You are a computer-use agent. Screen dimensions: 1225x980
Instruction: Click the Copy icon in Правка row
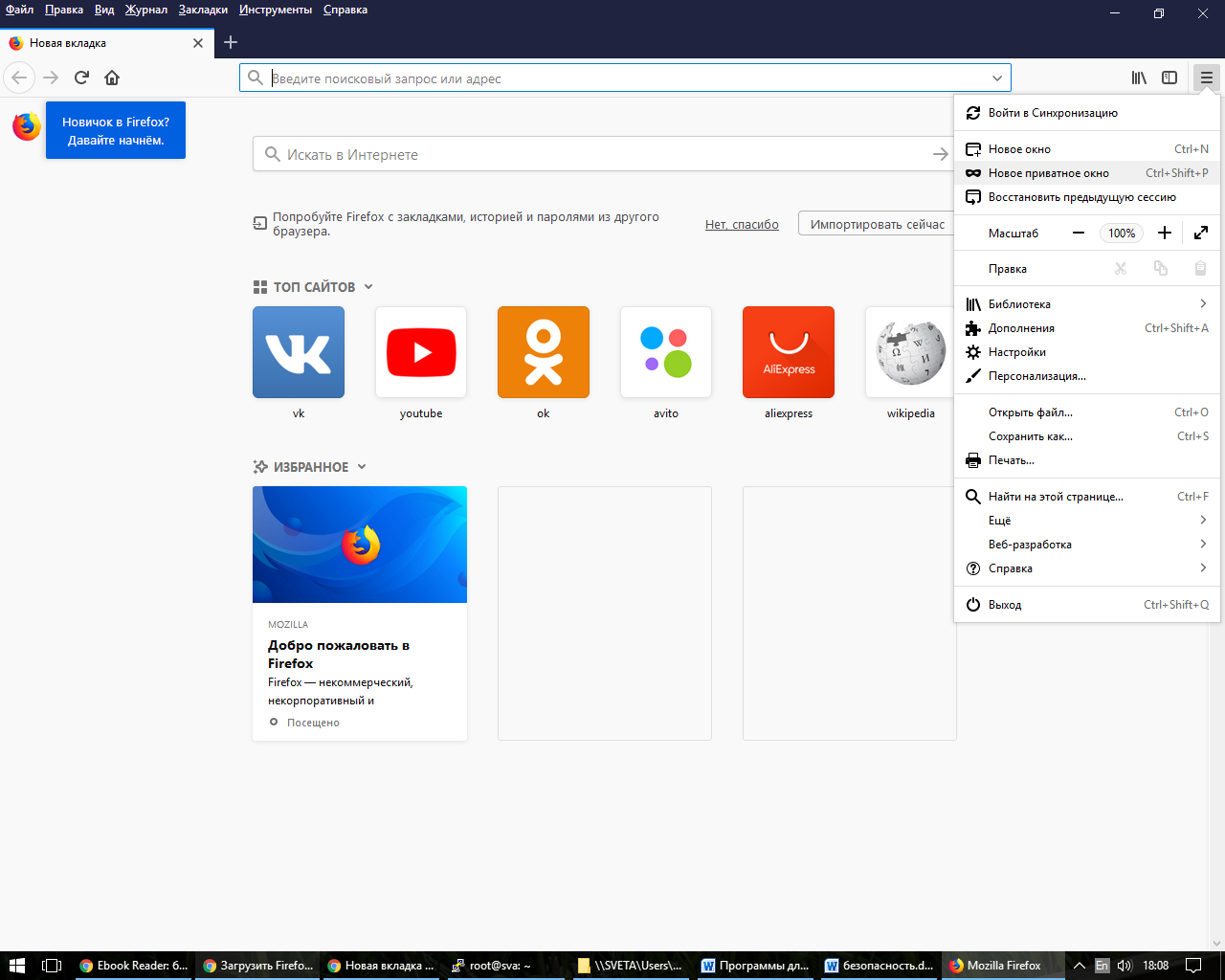[1161, 269]
